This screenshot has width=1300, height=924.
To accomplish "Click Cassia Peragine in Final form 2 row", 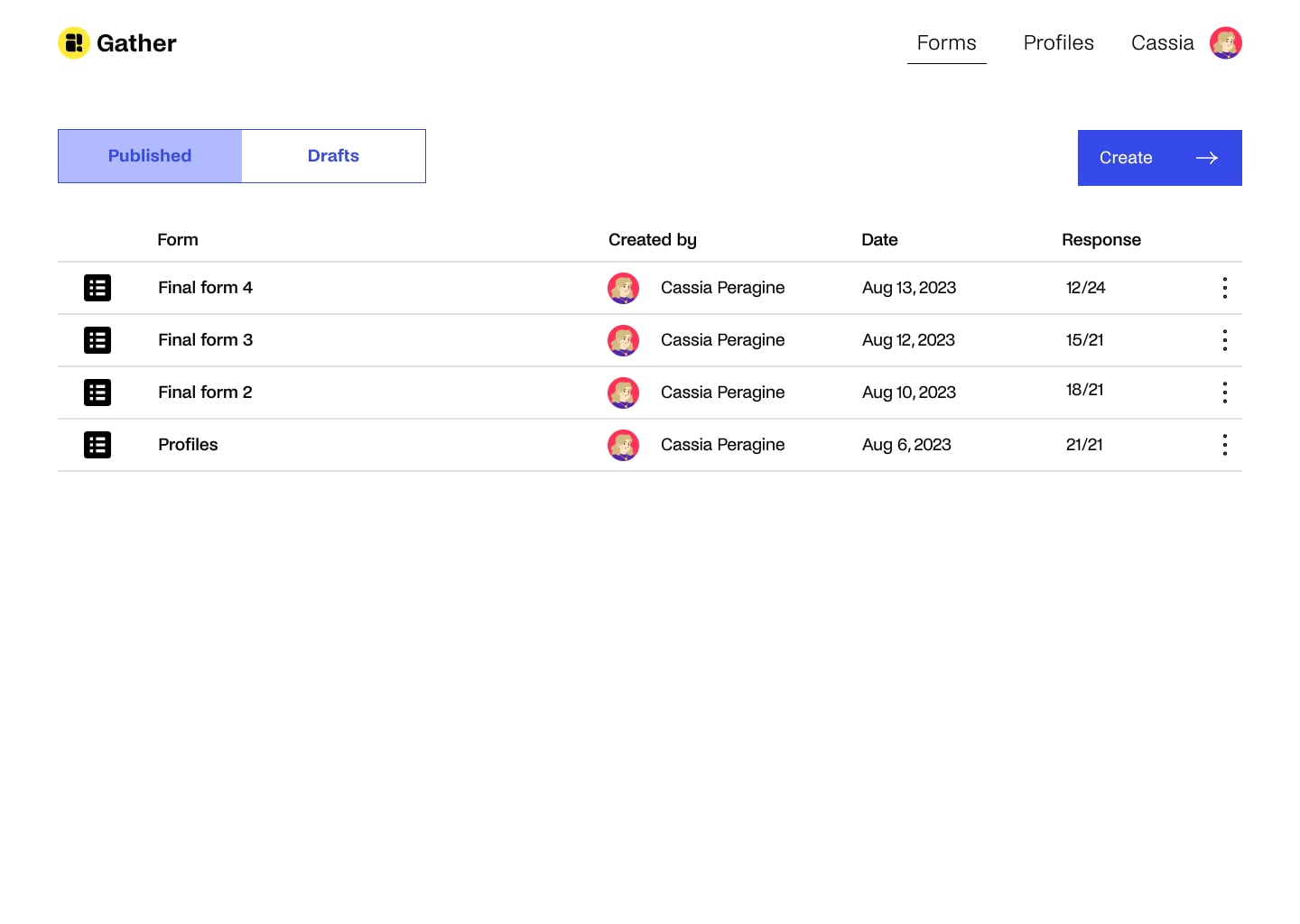I will (722, 393).
